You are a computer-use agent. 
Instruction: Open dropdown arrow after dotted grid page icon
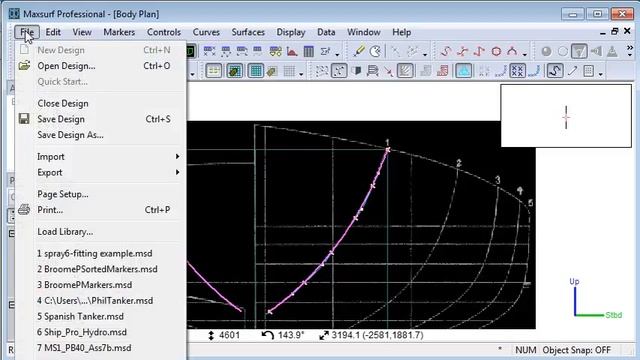point(600,74)
